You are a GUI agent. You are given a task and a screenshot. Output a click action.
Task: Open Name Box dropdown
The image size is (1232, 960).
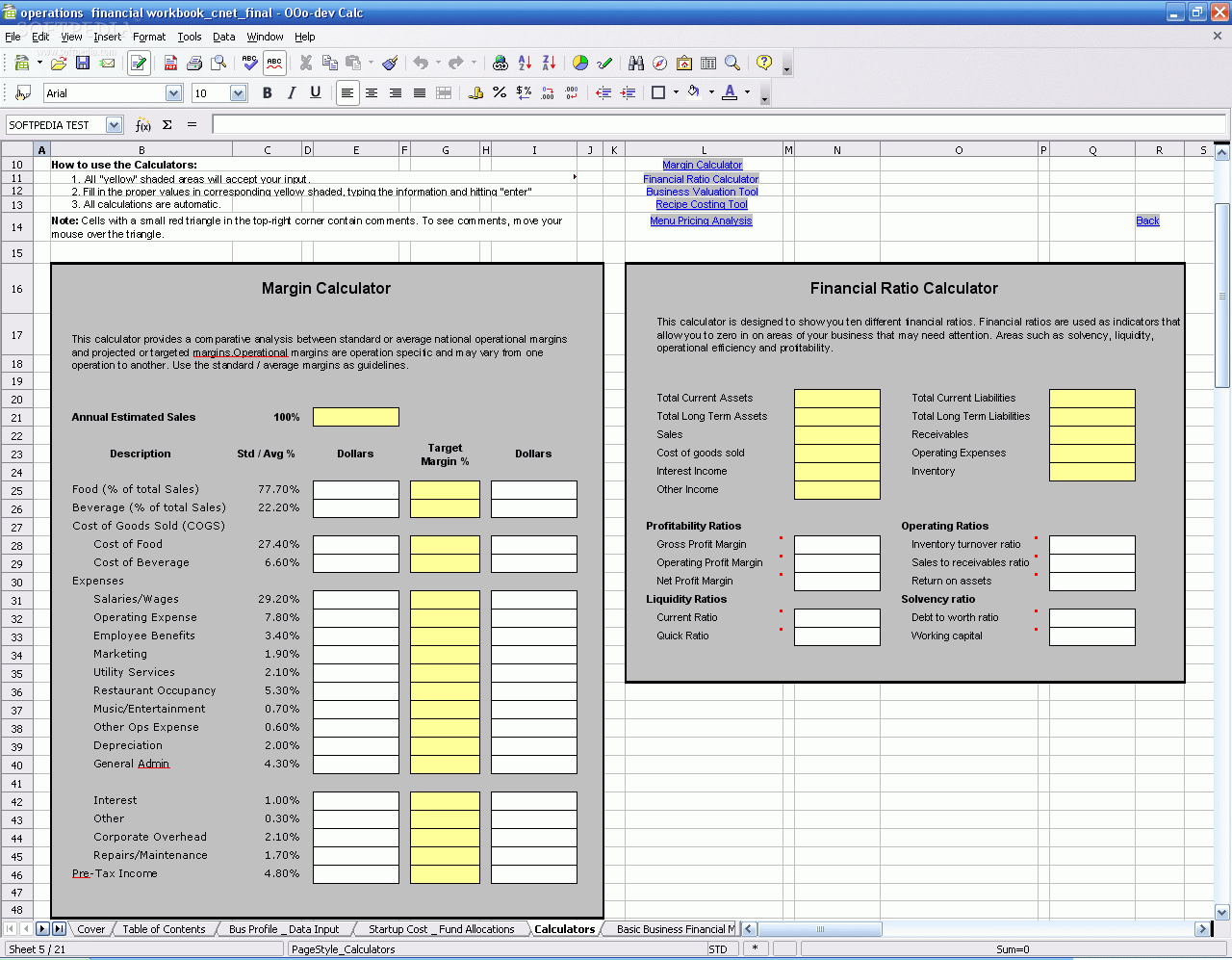click(115, 125)
